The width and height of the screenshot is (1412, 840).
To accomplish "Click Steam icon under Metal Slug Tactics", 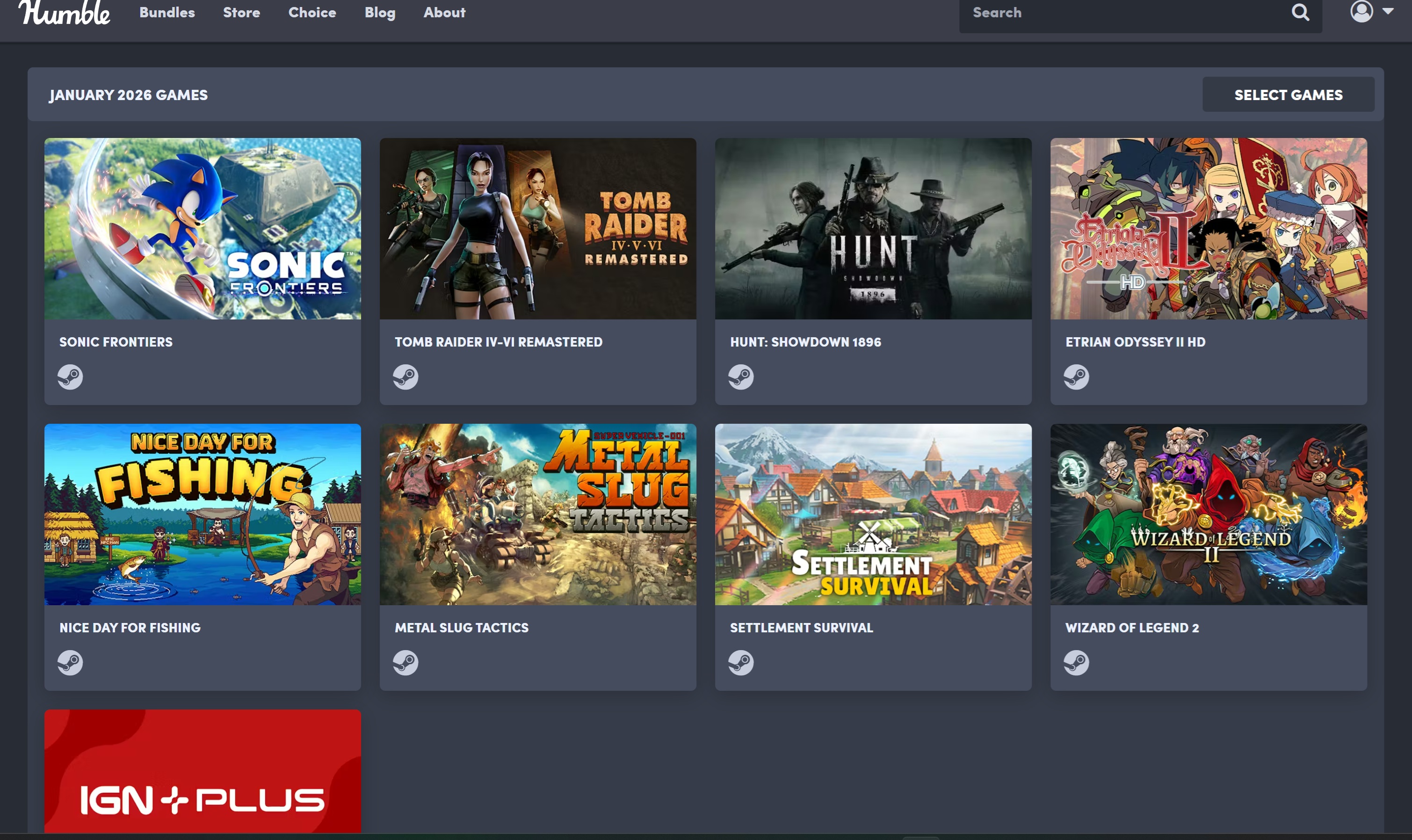I will click(x=406, y=663).
